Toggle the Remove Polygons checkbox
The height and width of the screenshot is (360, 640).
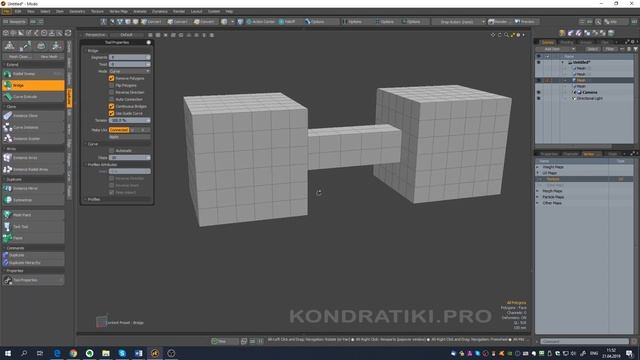pyautogui.click(x=111, y=78)
